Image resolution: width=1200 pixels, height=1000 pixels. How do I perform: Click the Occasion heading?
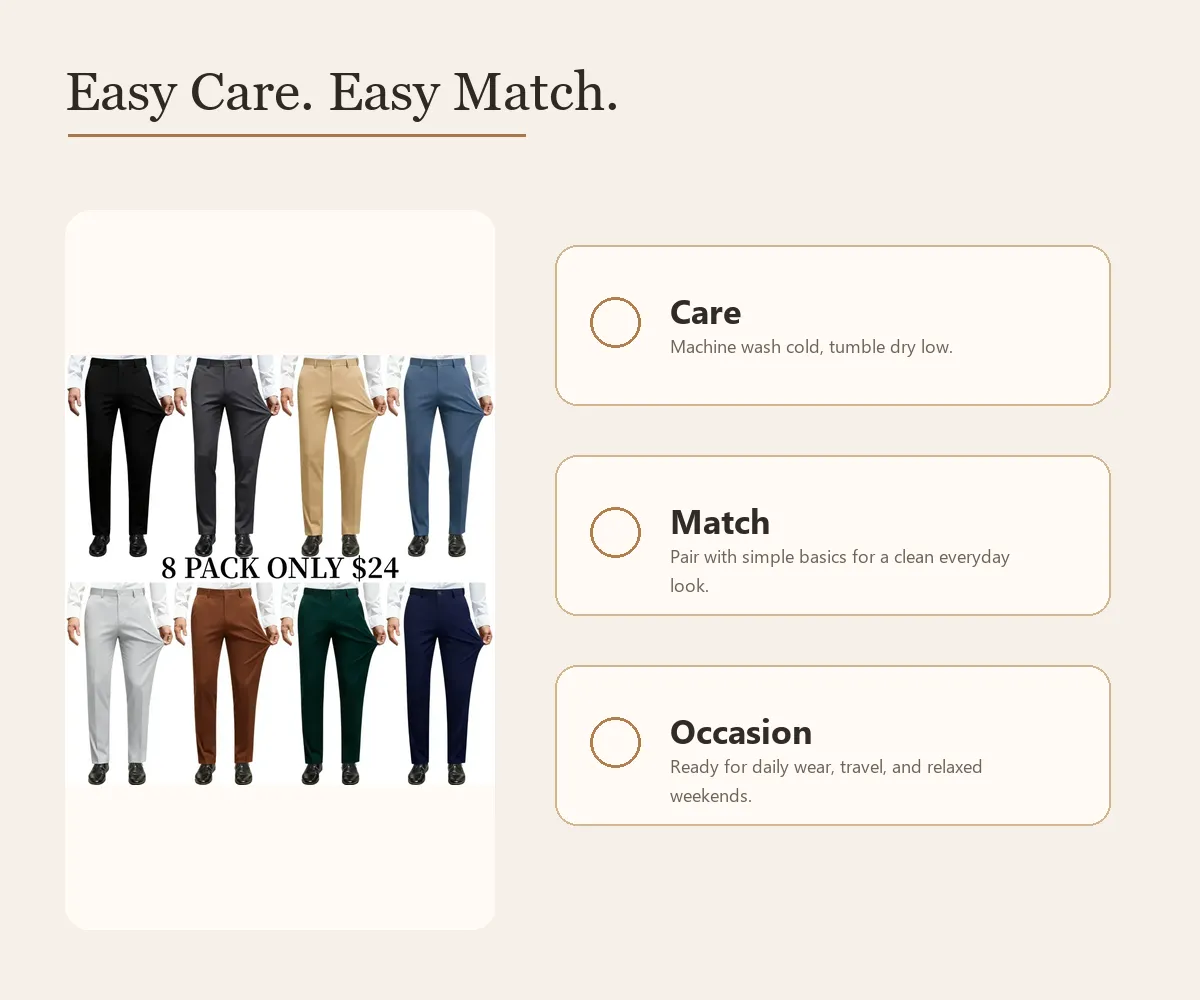[x=741, y=732]
